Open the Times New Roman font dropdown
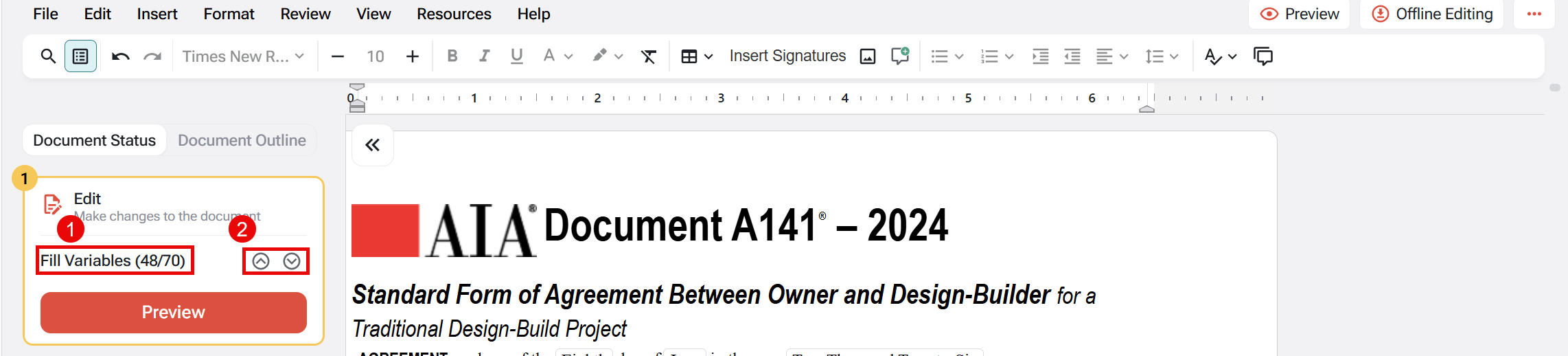 (243, 56)
